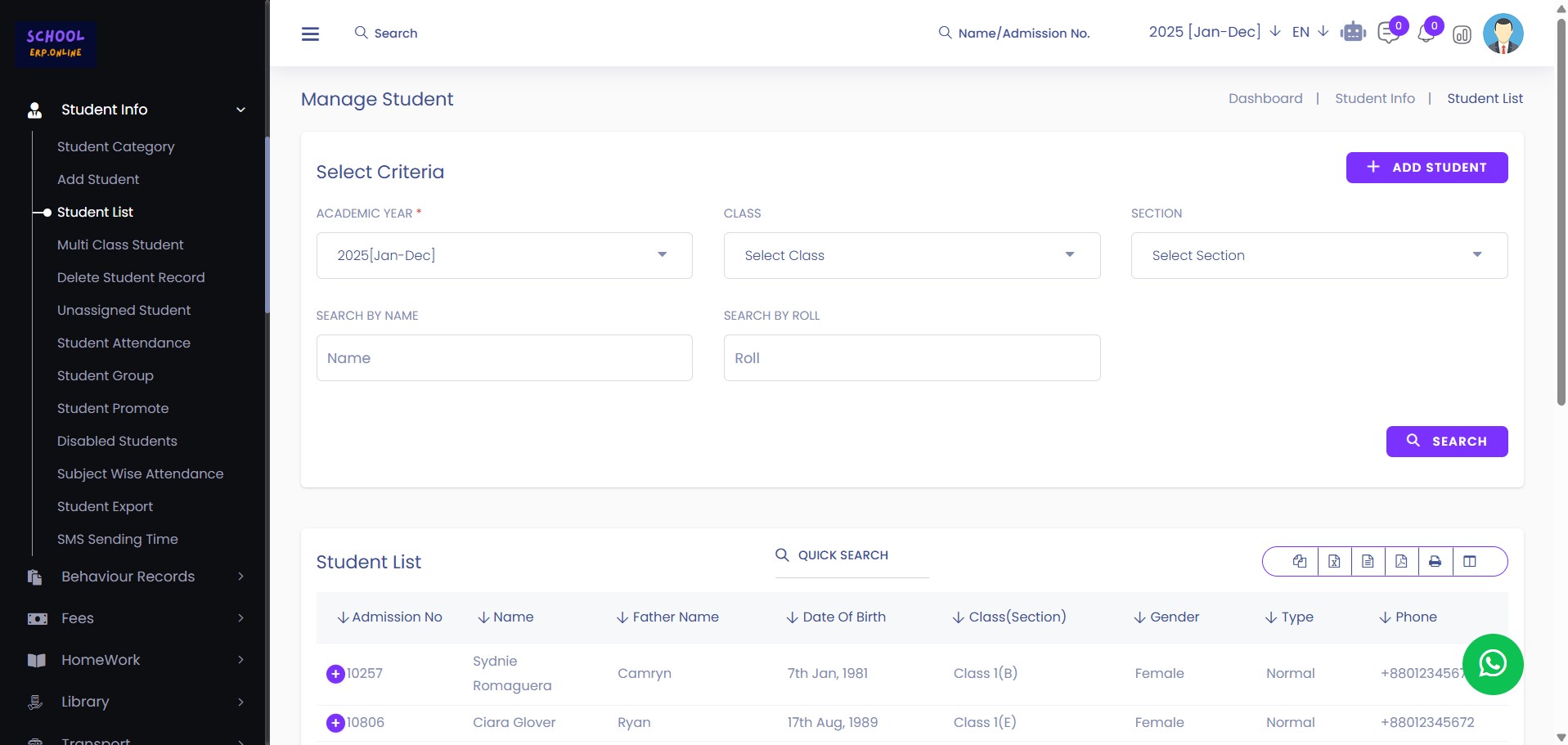Image resolution: width=1568 pixels, height=745 pixels.
Task: Copy student list to clipboard
Action: pos(1299,562)
